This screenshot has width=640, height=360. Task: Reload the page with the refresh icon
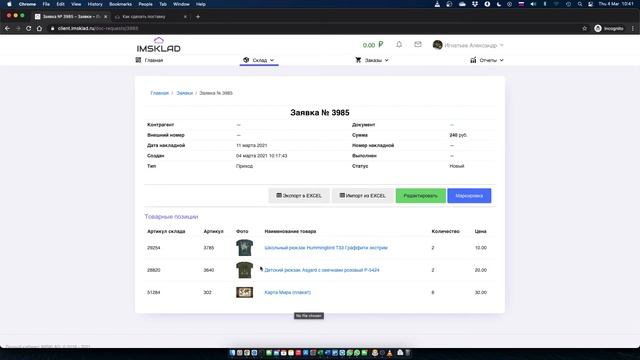click(29, 28)
